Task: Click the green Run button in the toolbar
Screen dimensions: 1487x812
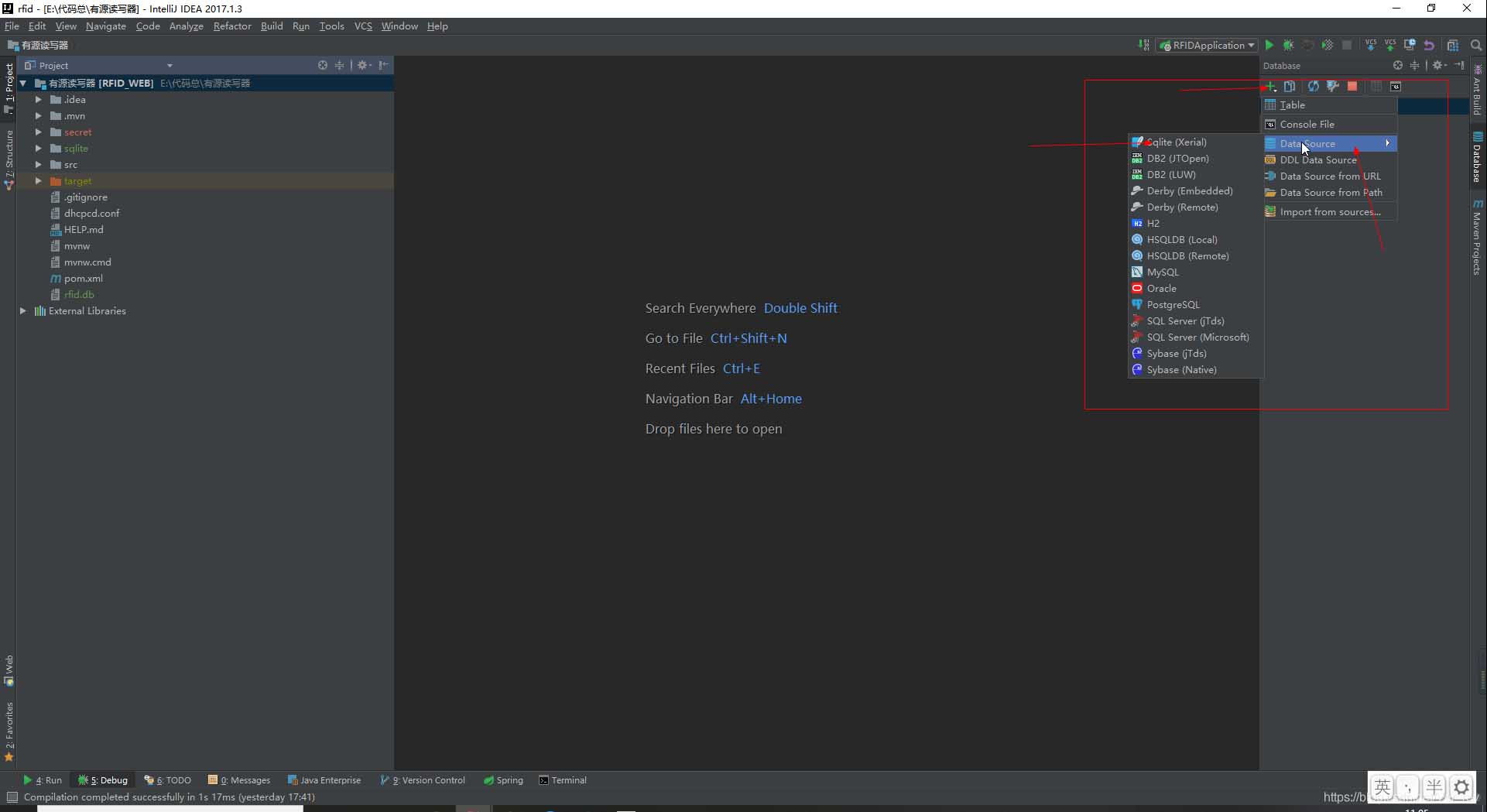Action: click(x=1269, y=46)
